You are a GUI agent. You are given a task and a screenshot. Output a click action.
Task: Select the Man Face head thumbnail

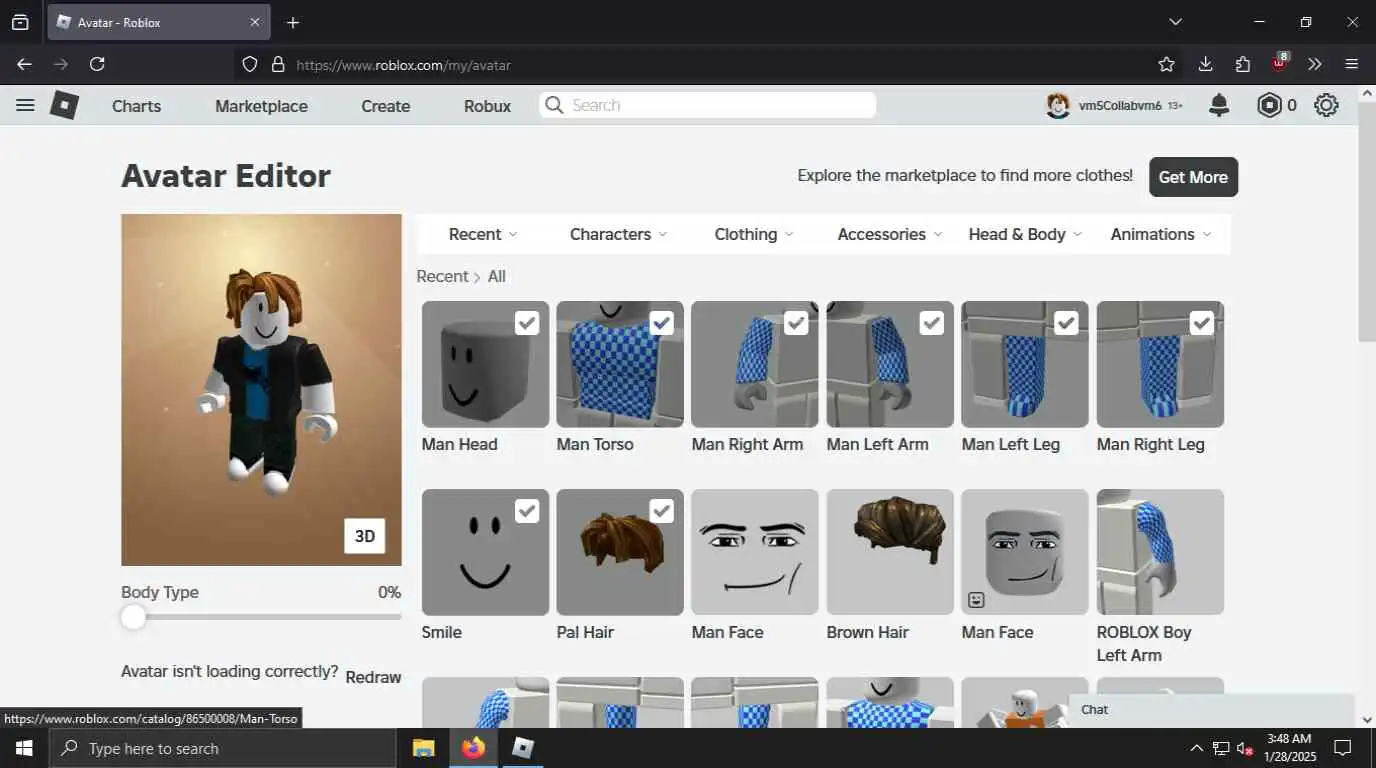pyautogui.click(x=1025, y=552)
